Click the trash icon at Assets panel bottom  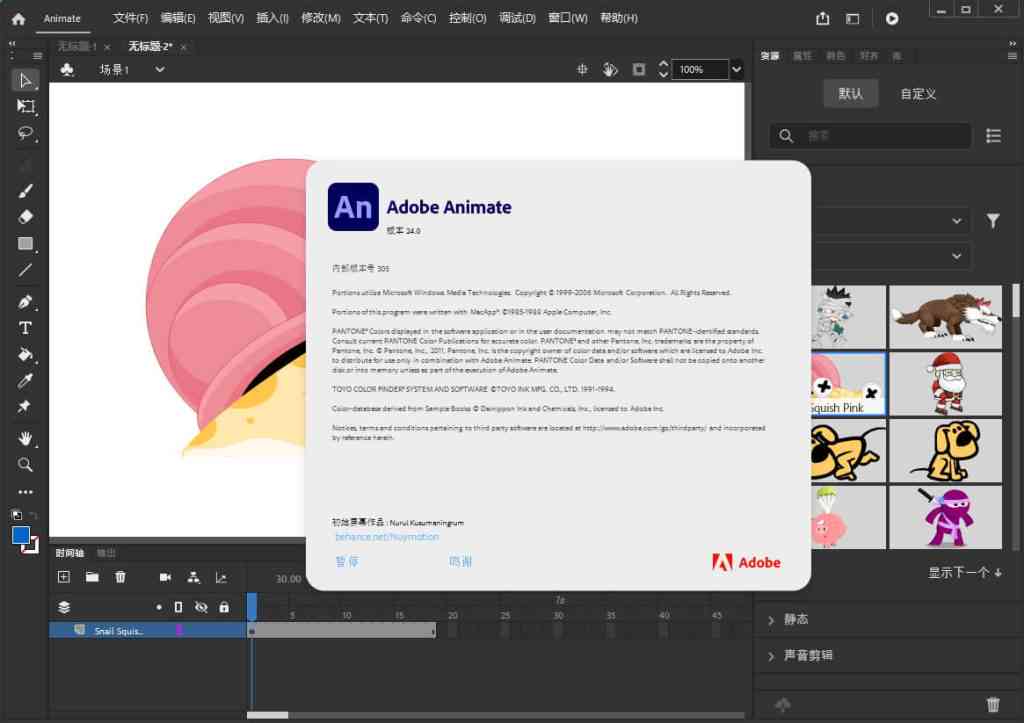(x=993, y=704)
